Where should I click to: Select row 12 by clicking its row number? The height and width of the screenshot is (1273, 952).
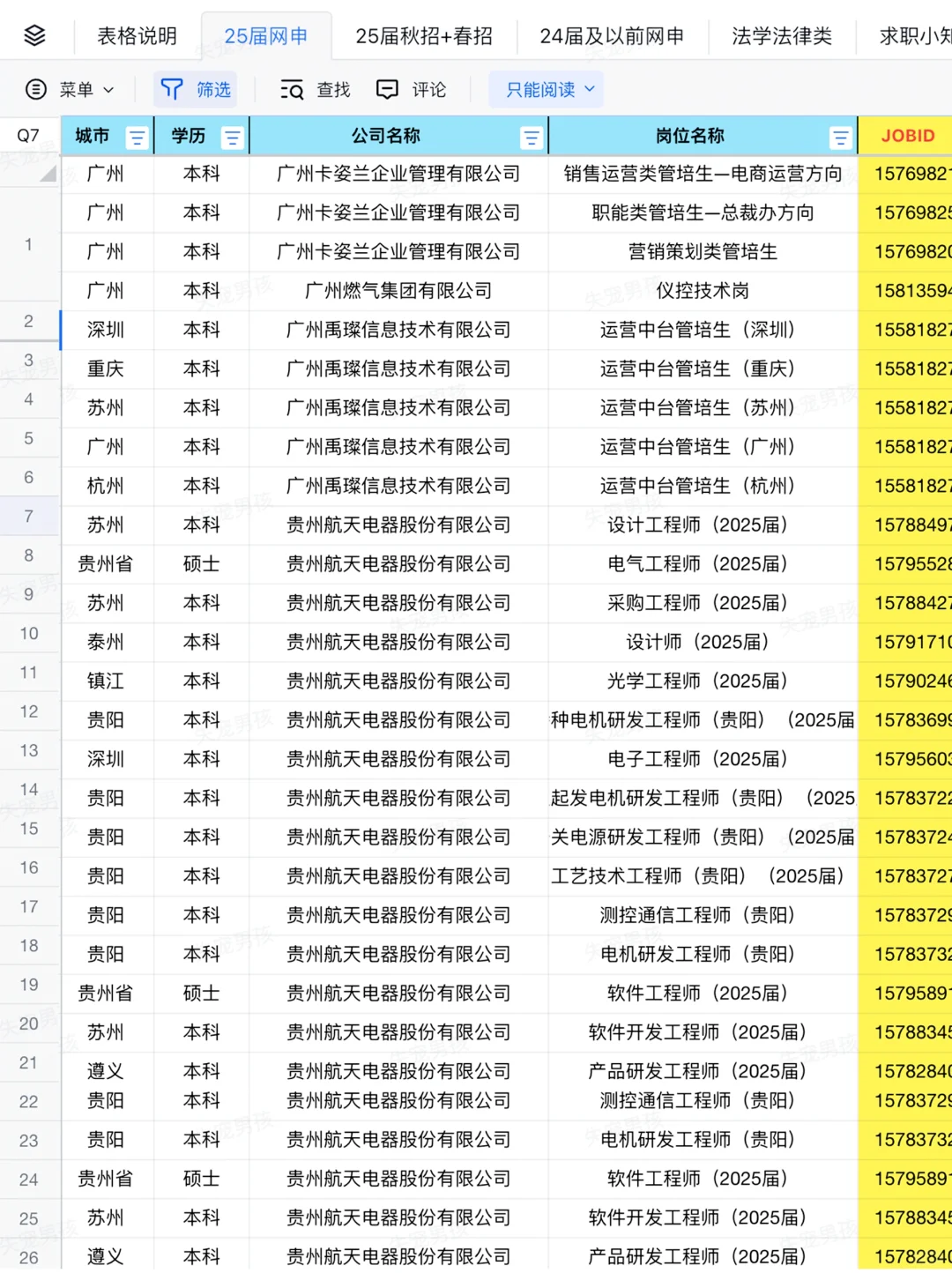coord(29,711)
